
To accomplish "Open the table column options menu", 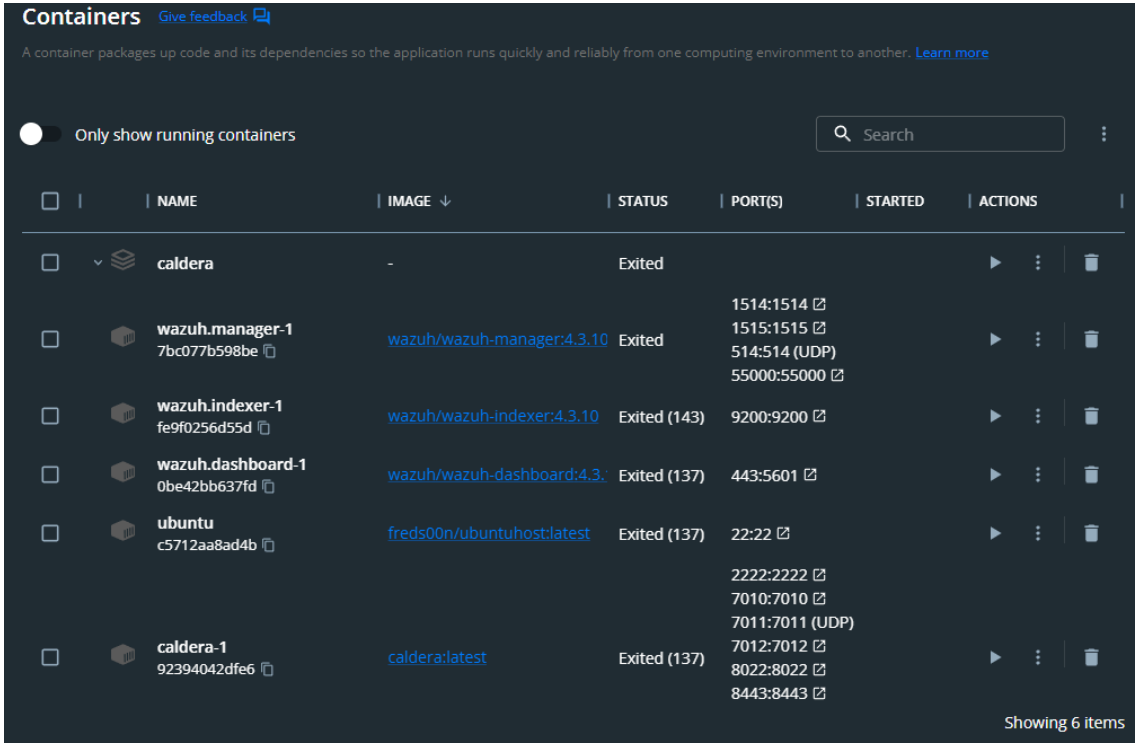I will coord(1103,134).
